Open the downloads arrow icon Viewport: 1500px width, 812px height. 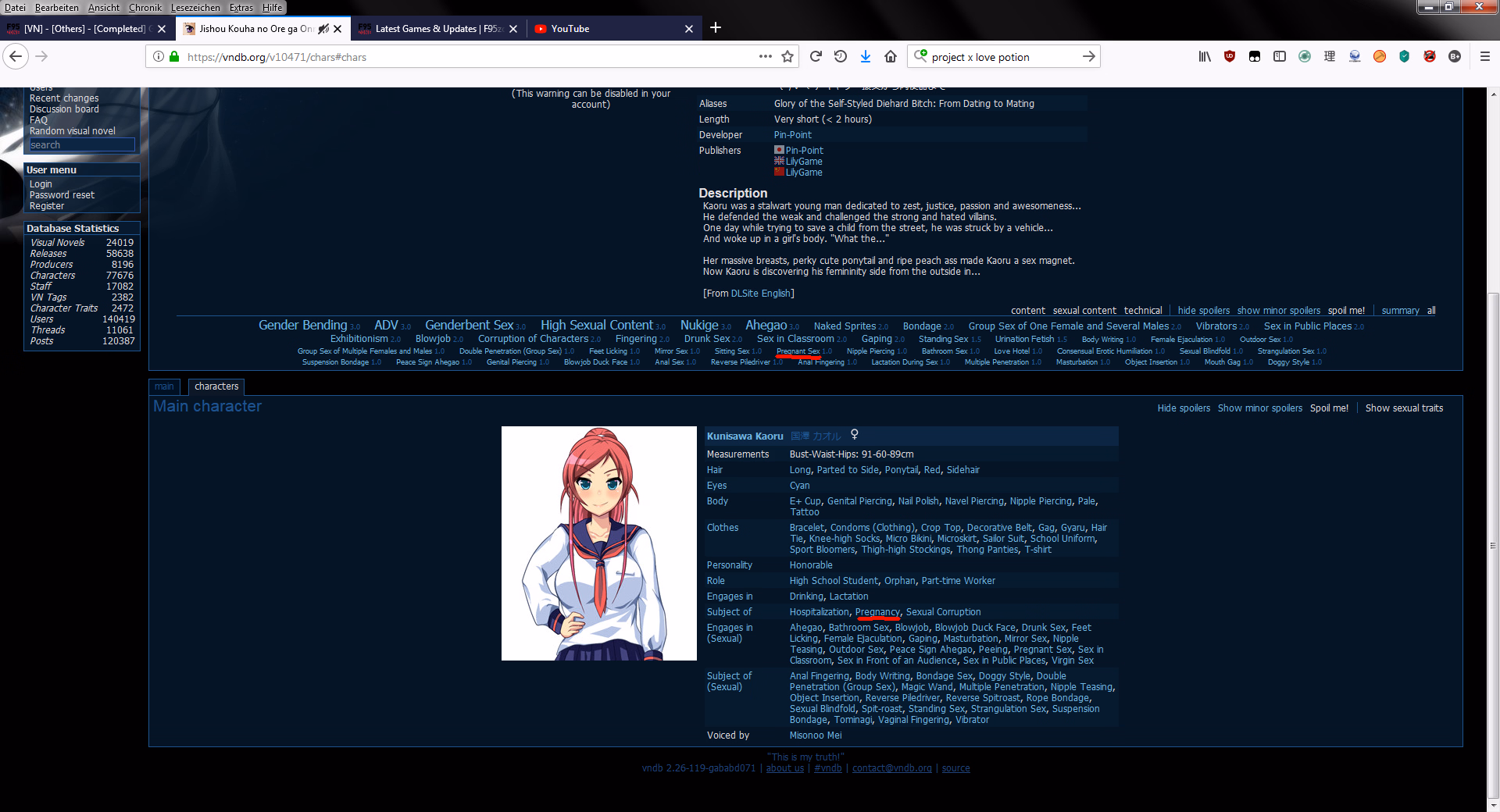pos(866,56)
